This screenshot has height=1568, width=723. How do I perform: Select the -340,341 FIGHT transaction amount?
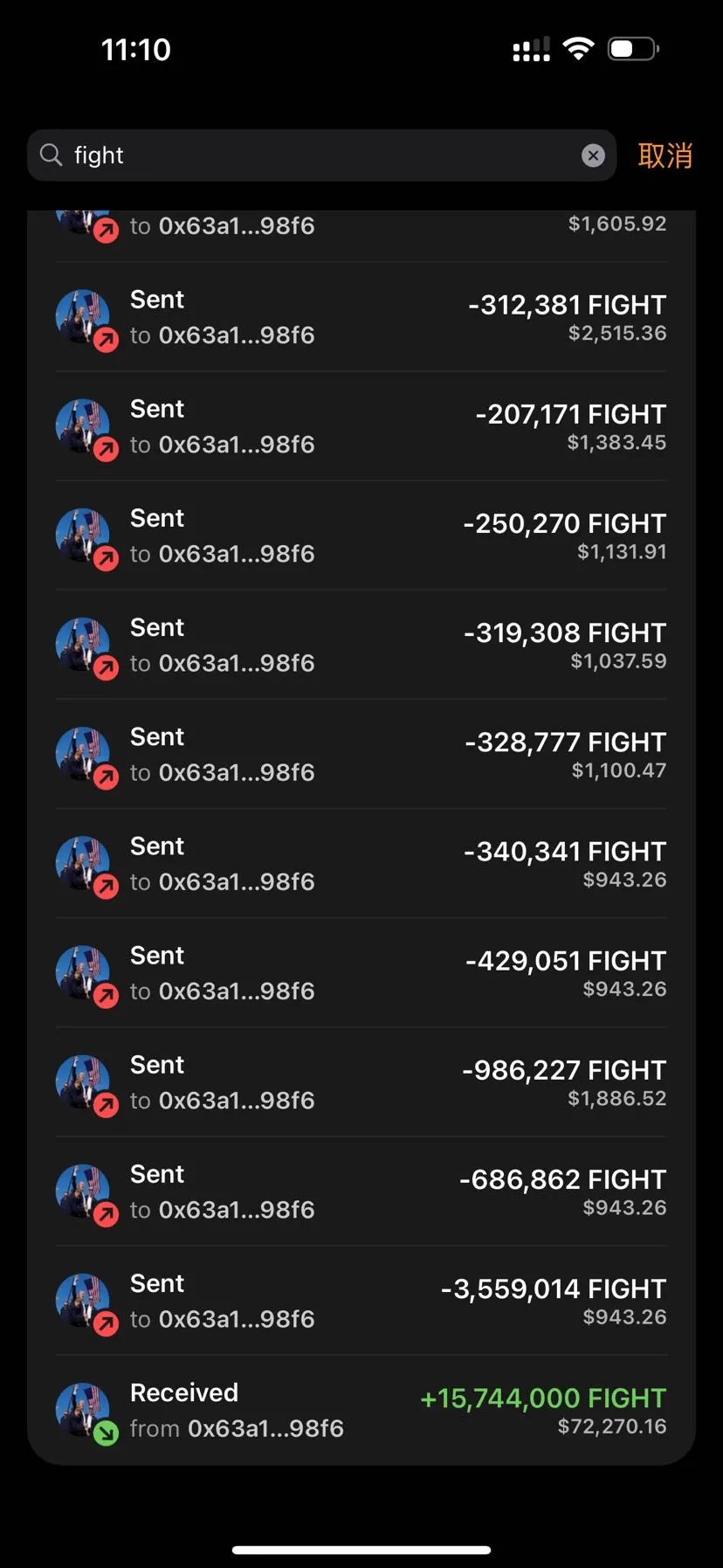tap(565, 851)
